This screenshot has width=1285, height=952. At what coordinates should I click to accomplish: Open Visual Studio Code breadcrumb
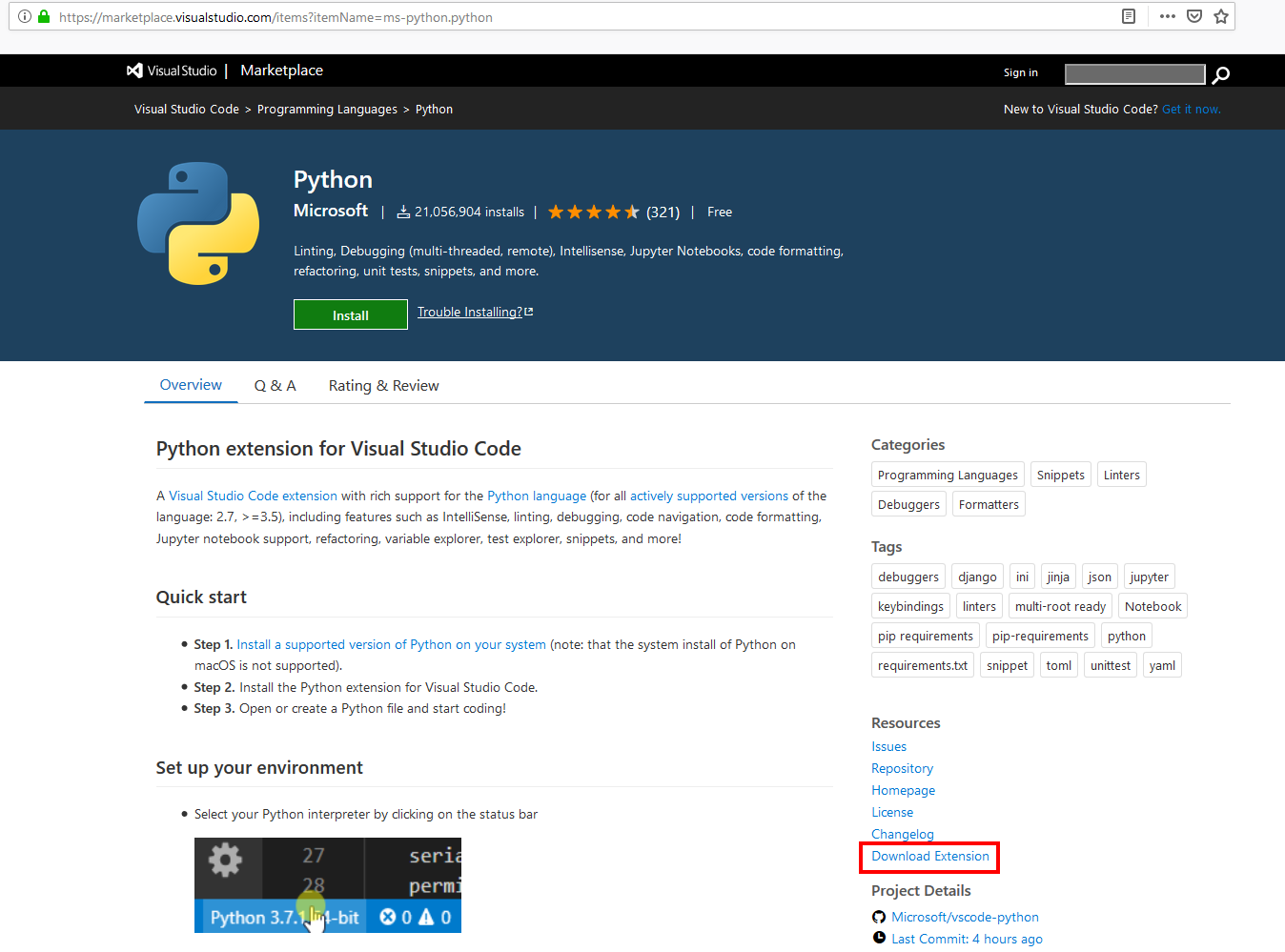click(187, 110)
